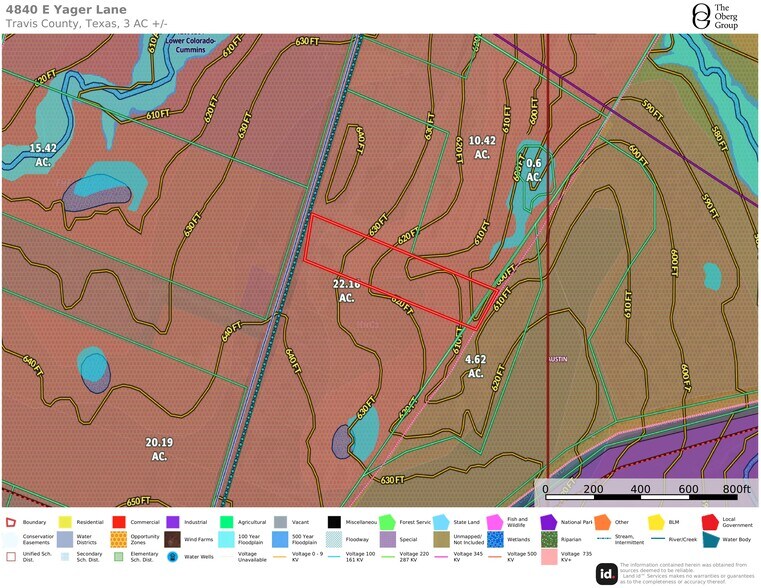761x588 pixels.
Task: Select the 20.19 AC. parcel label
Action: [x=159, y=448]
